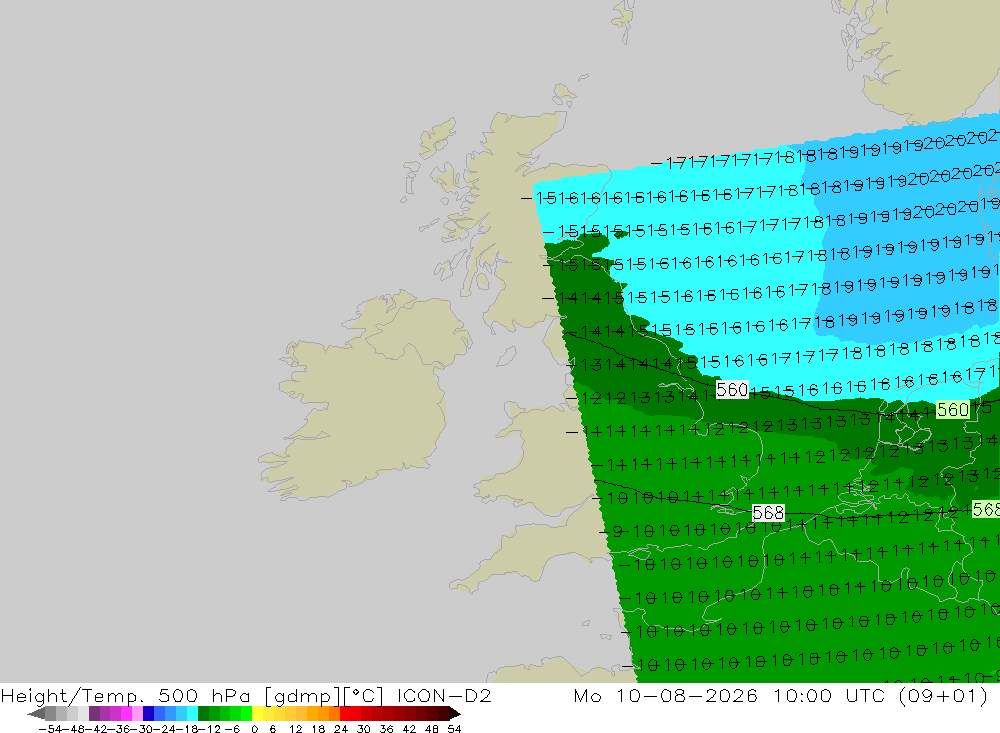This screenshot has height=733, width=1000.
Task: Click the 'ICON-D2' model name
Action: tap(444, 695)
